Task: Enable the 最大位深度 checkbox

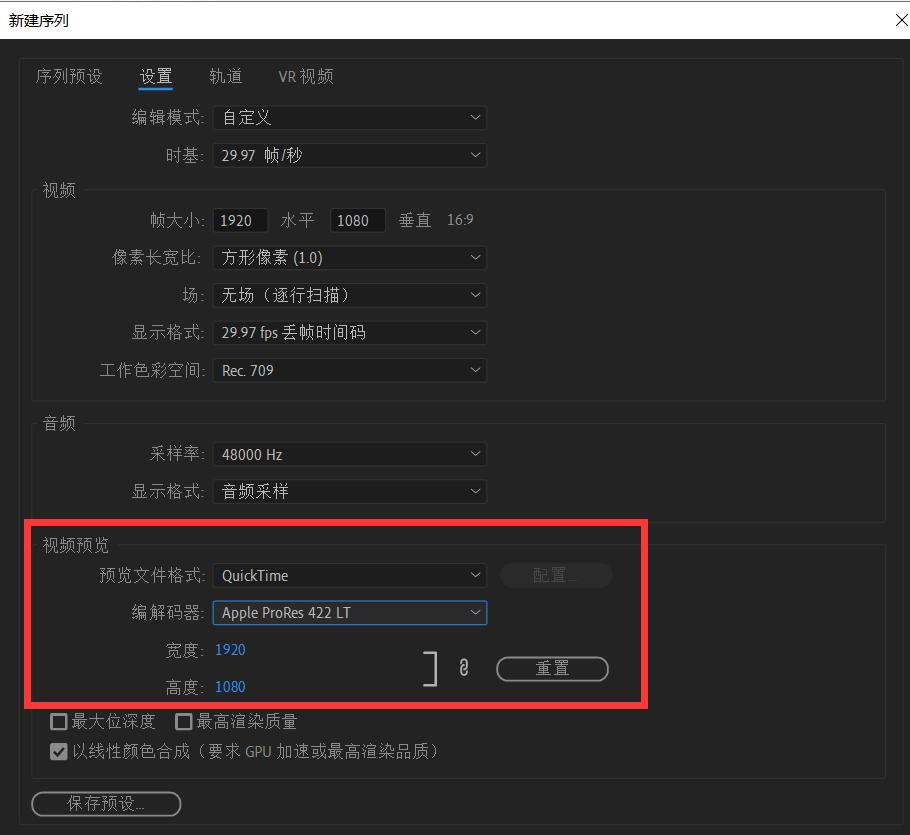Action: (58, 721)
